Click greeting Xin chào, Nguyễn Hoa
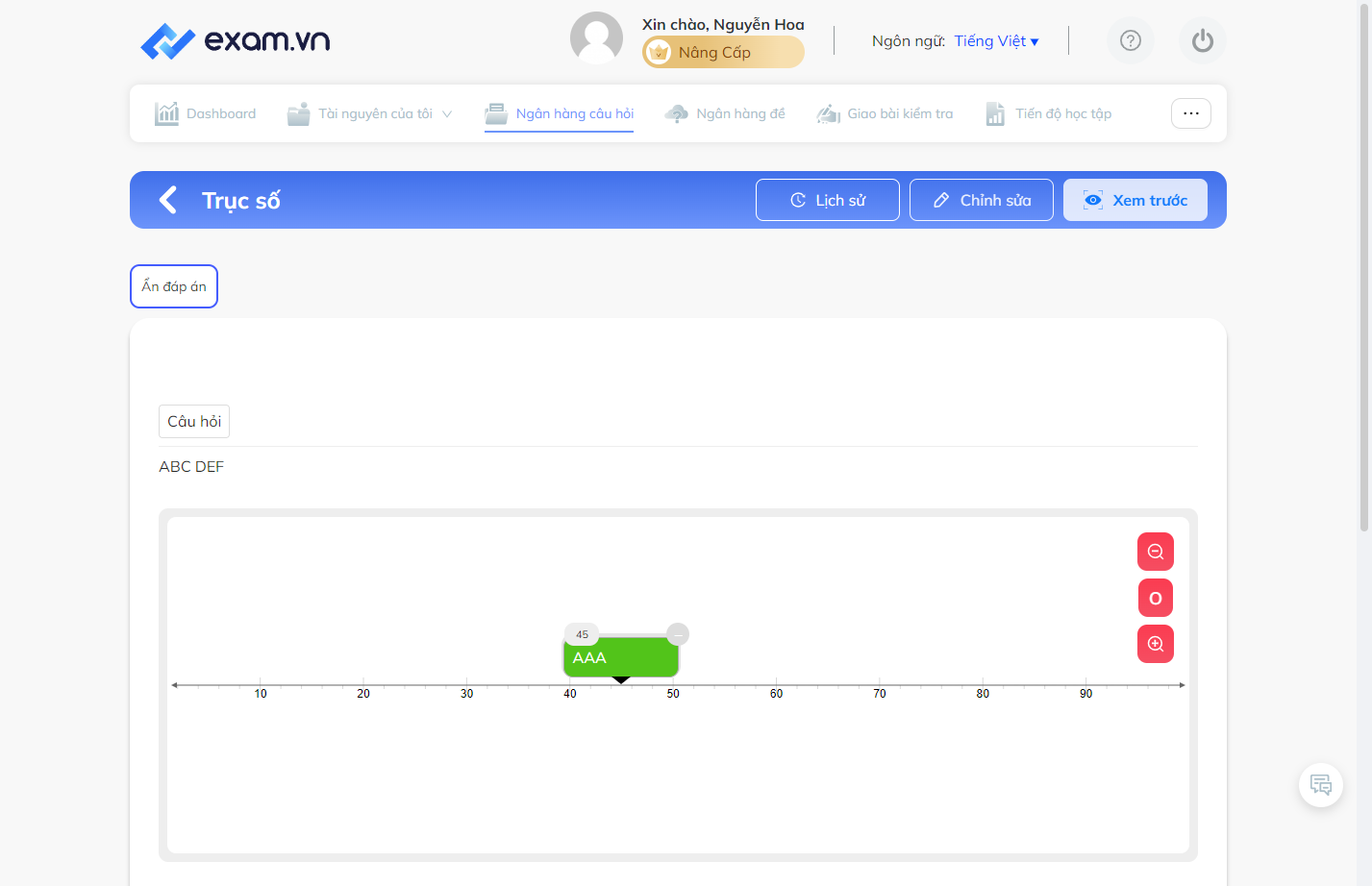This screenshot has height=886, width=1372. coord(723,24)
